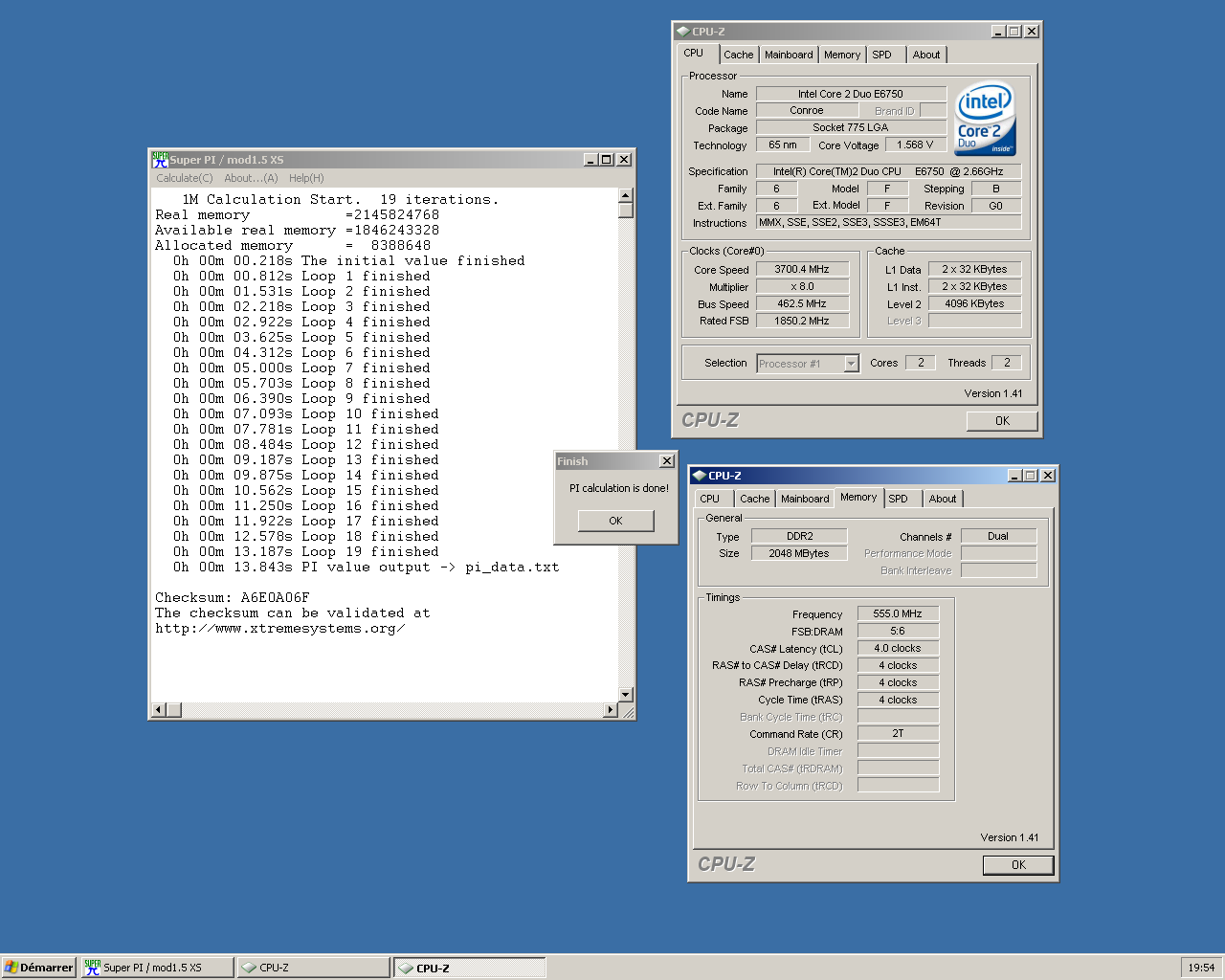Click OK in the upper CPU-Z window
Viewport: 1225px width, 980px height.
point(1002,421)
